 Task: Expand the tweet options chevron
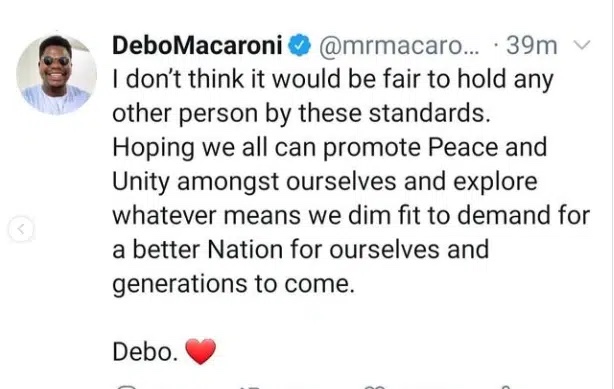click(581, 45)
